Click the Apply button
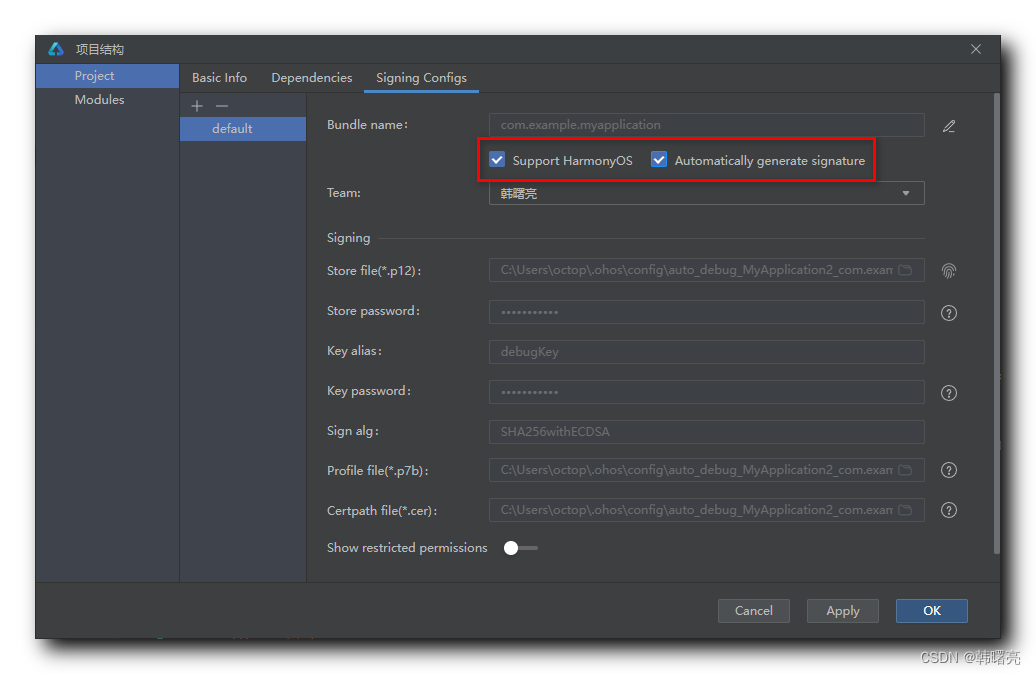The height and width of the screenshot is (674, 1036). [842, 610]
